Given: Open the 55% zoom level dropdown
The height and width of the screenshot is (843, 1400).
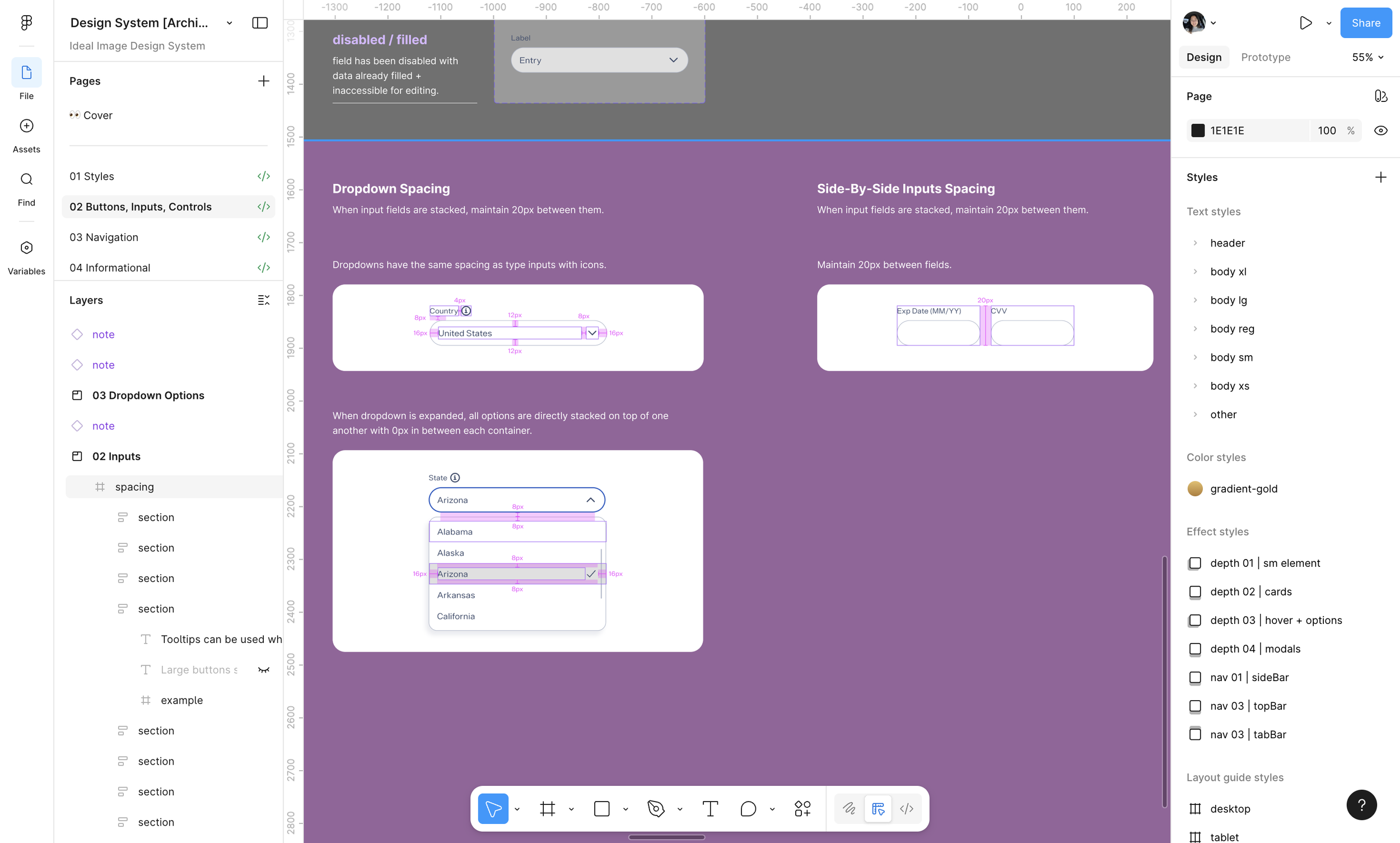Looking at the screenshot, I should 1367,57.
